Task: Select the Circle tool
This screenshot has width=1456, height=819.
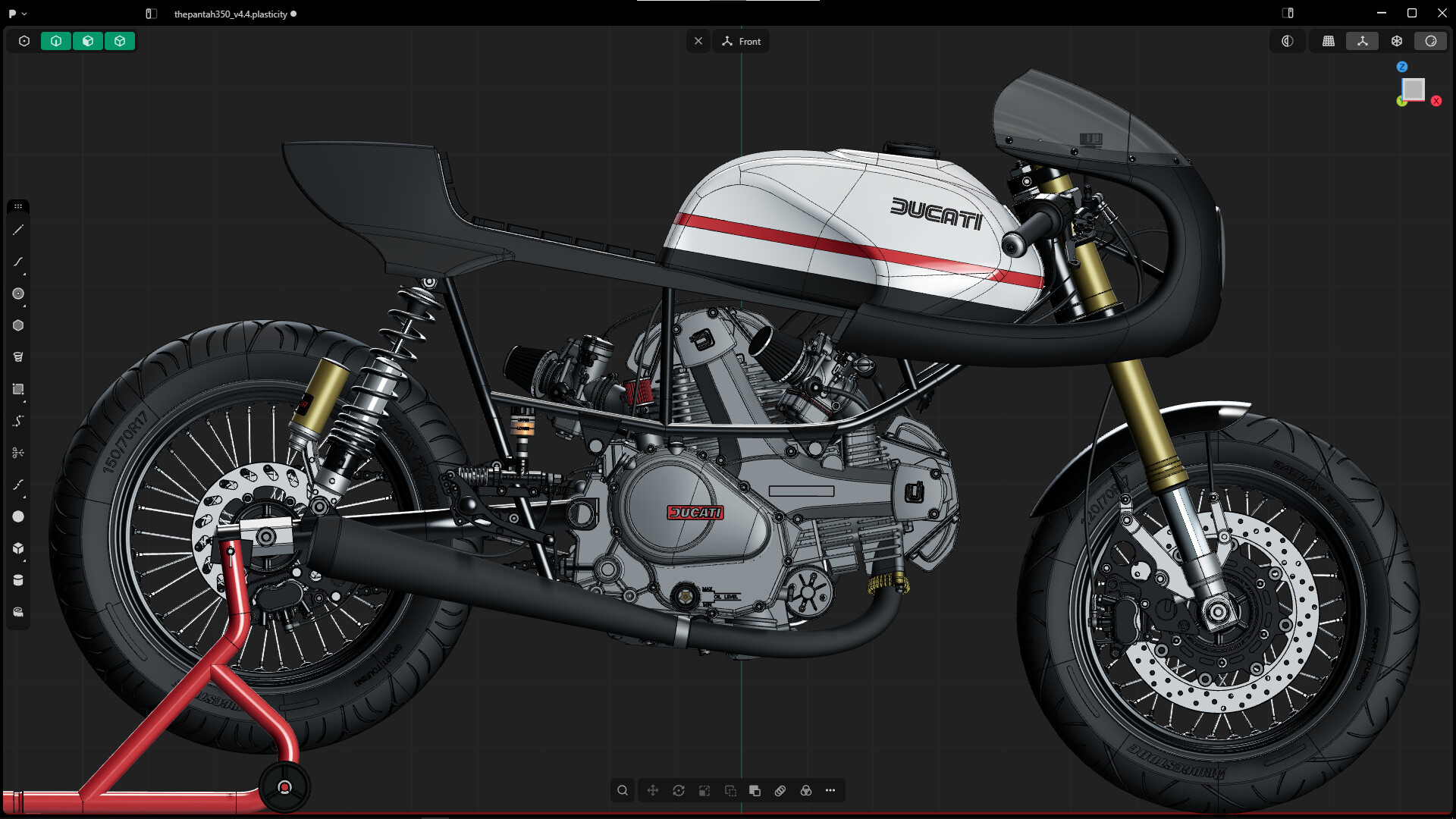Action: [18, 293]
